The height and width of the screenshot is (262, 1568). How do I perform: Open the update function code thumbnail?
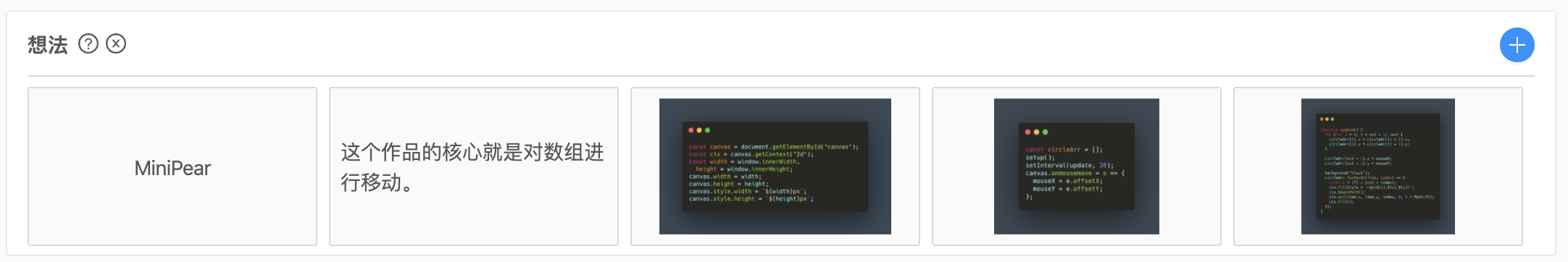[x=1378, y=166]
